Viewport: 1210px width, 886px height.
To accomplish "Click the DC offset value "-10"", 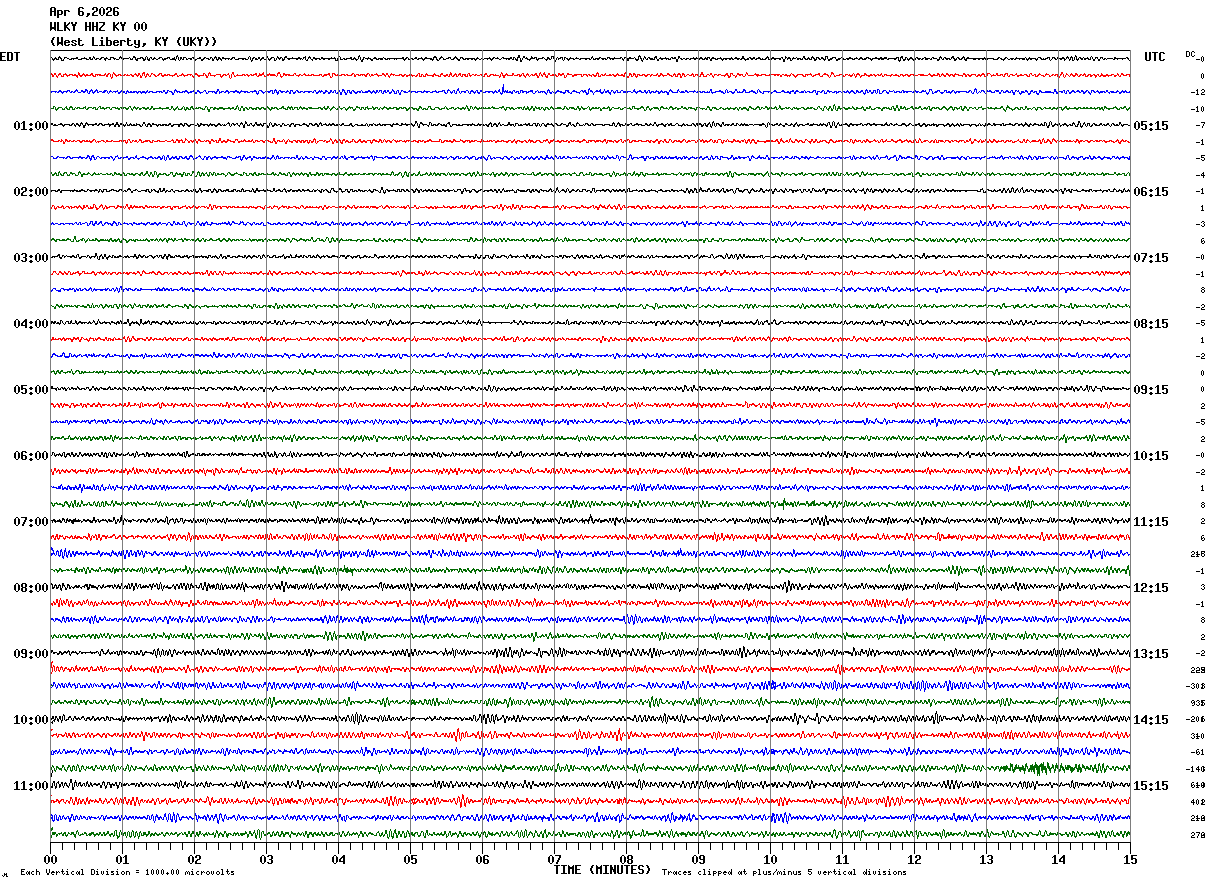I will click(1198, 109).
